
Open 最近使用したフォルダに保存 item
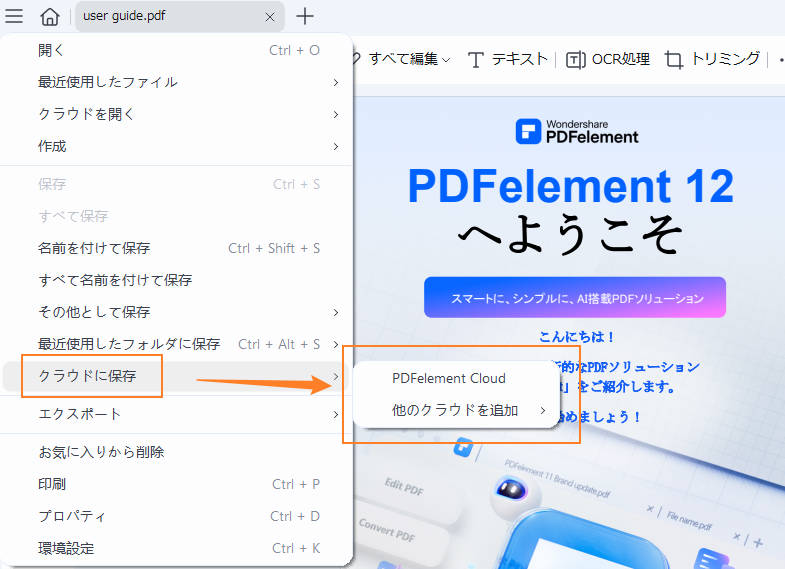[x=176, y=344]
